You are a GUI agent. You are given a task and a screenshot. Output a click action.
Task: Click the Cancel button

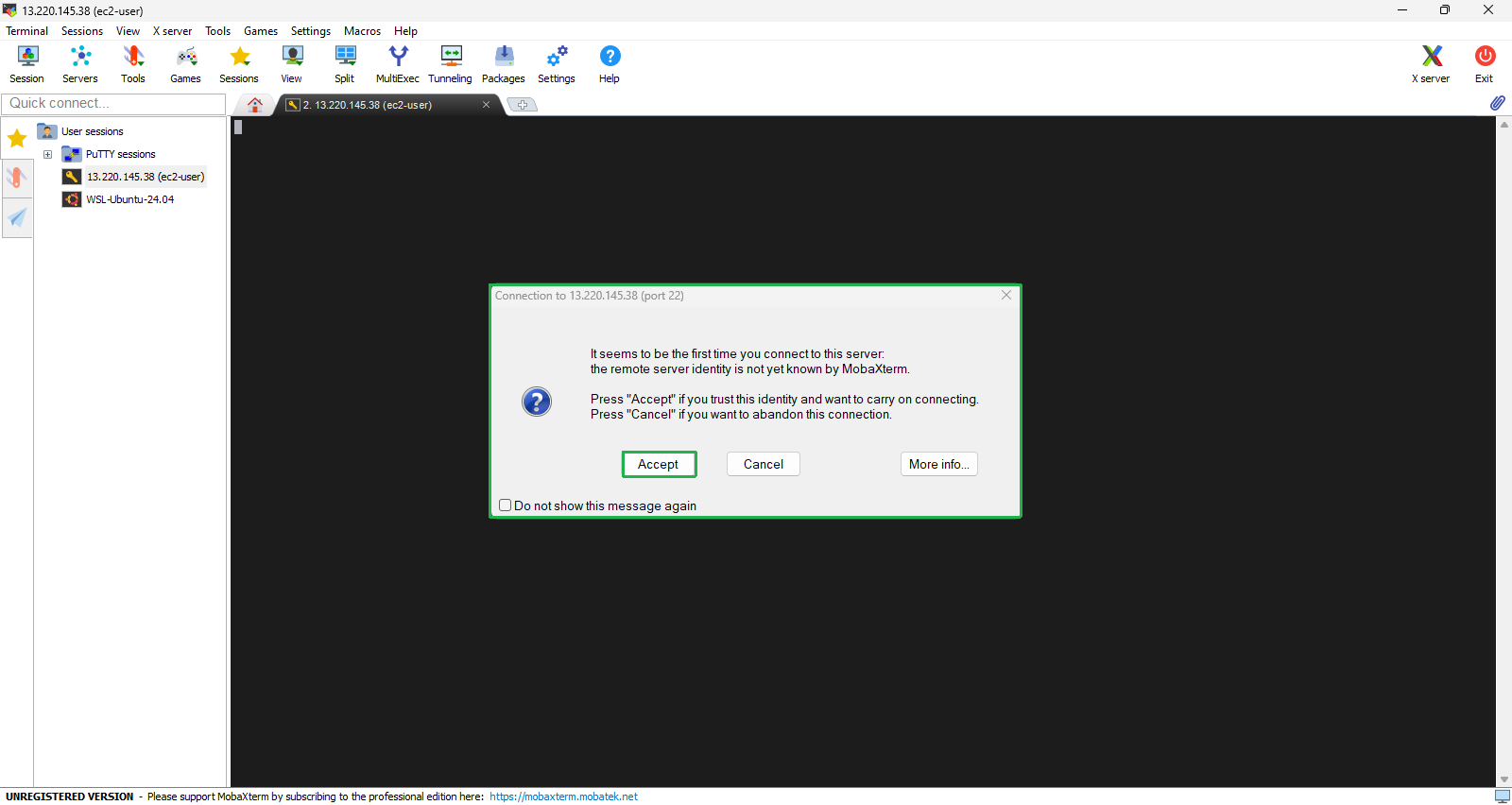(x=764, y=464)
